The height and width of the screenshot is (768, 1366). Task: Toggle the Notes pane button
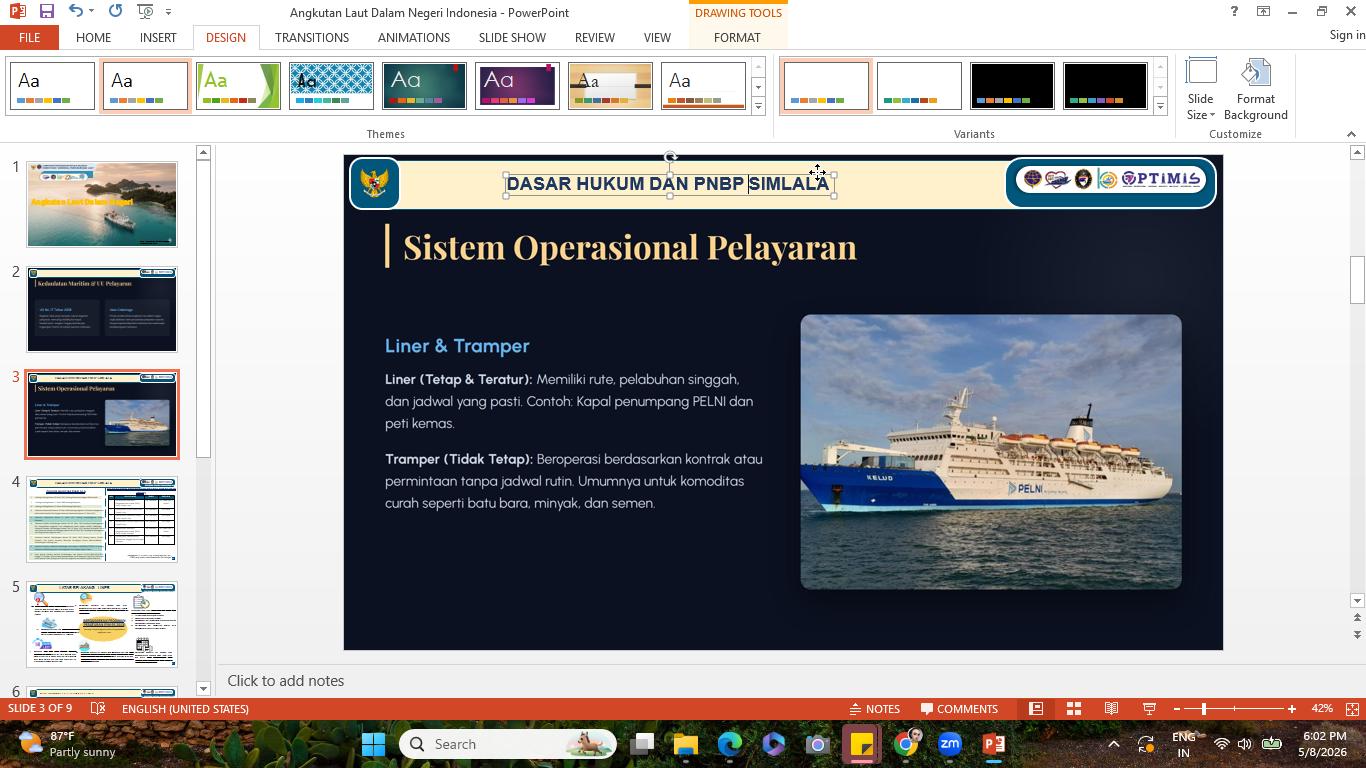(875, 709)
